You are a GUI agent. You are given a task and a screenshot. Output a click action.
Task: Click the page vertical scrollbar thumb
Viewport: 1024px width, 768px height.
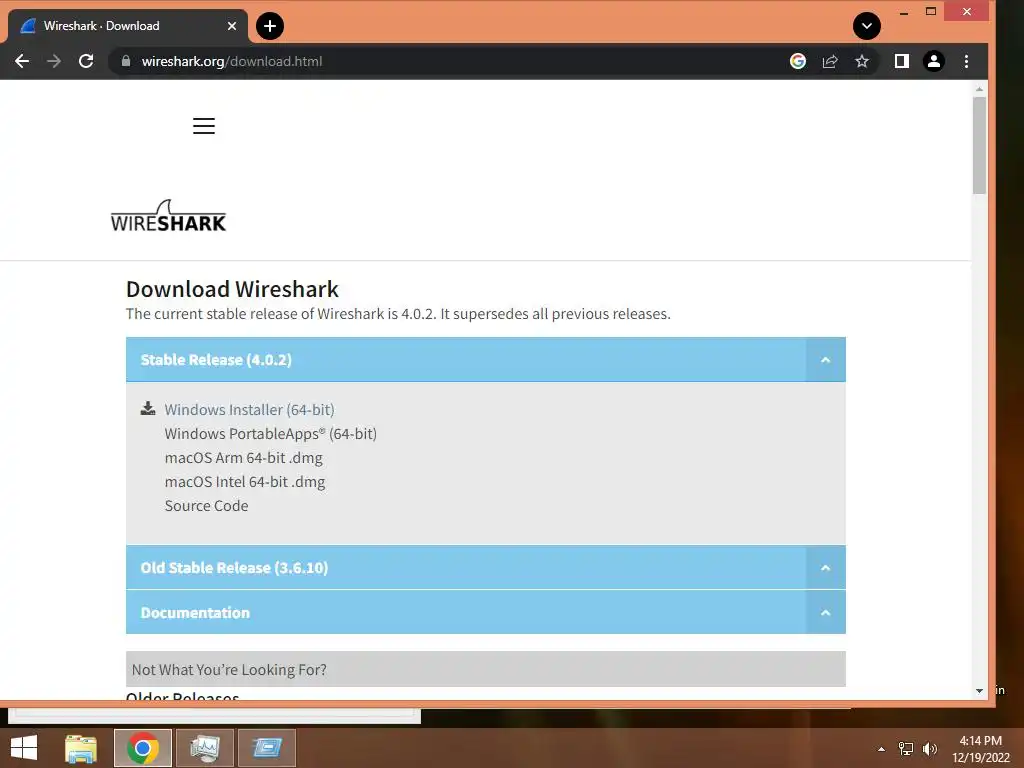click(x=979, y=146)
